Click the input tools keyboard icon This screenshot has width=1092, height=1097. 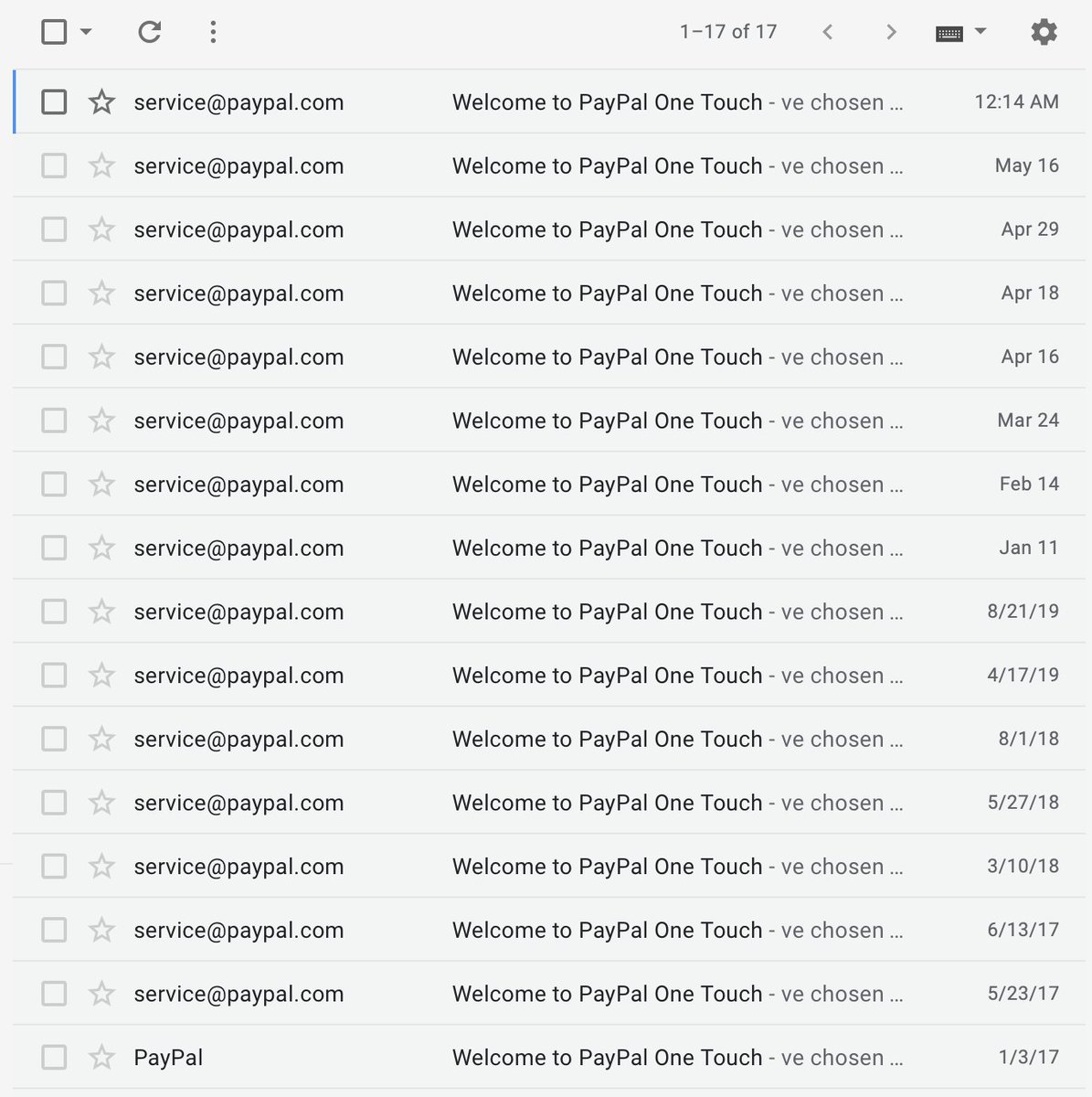click(949, 33)
